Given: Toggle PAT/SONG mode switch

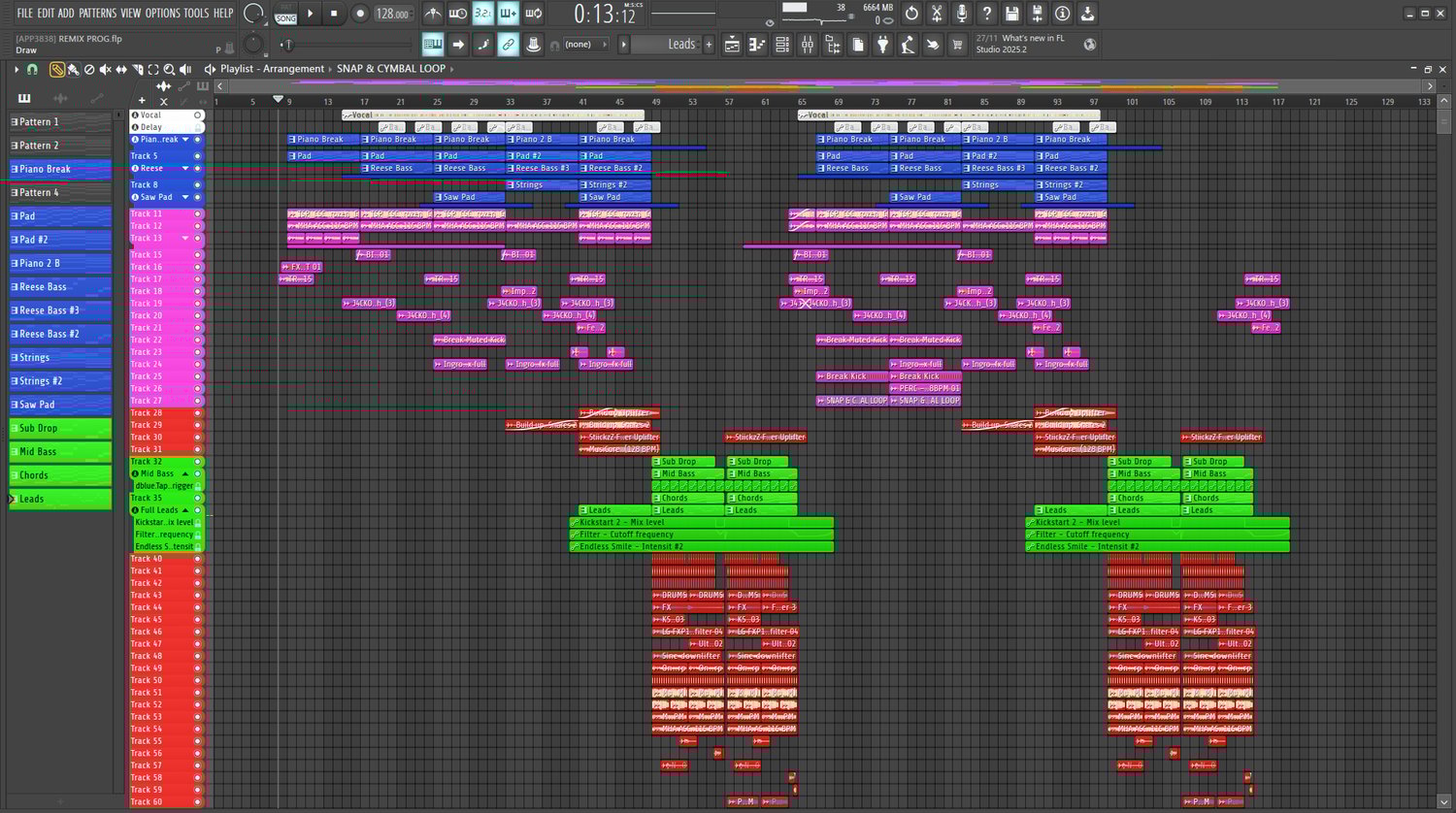Looking at the screenshot, I should 285,14.
